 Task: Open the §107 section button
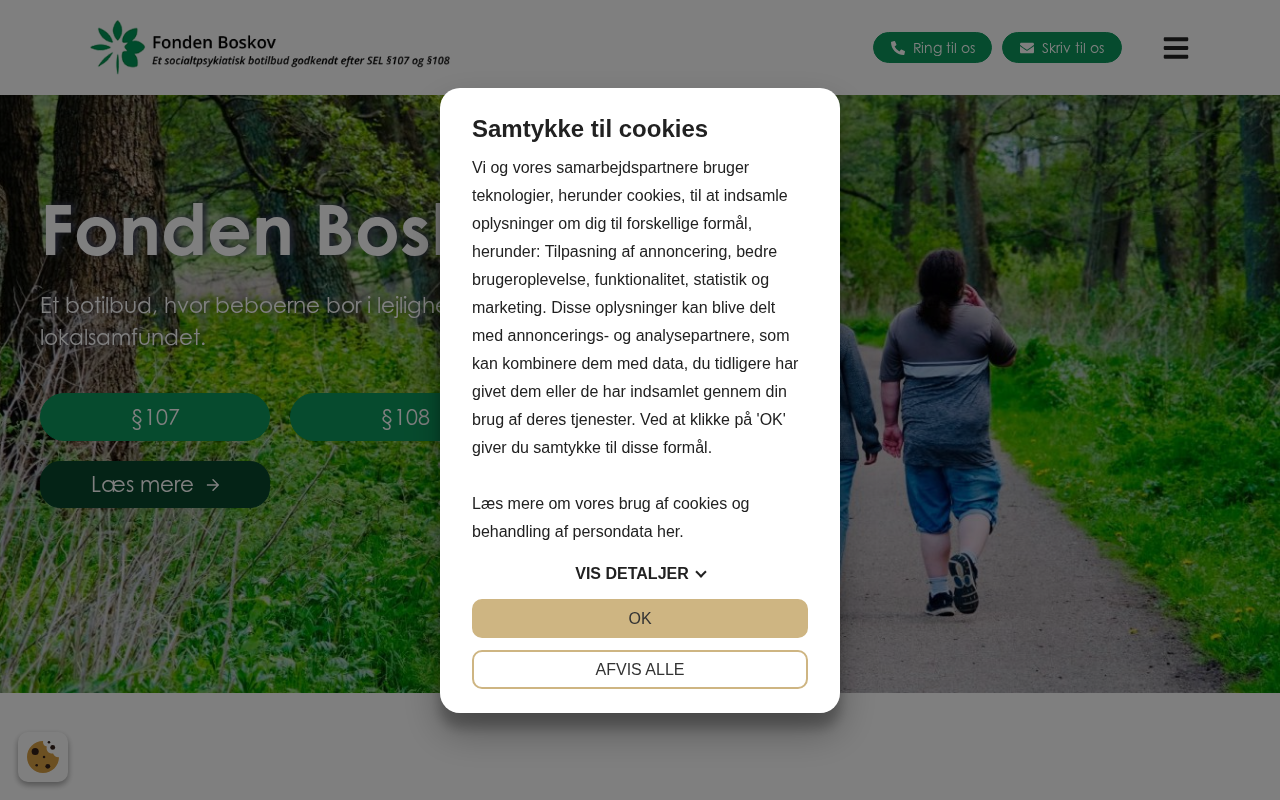click(155, 417)
